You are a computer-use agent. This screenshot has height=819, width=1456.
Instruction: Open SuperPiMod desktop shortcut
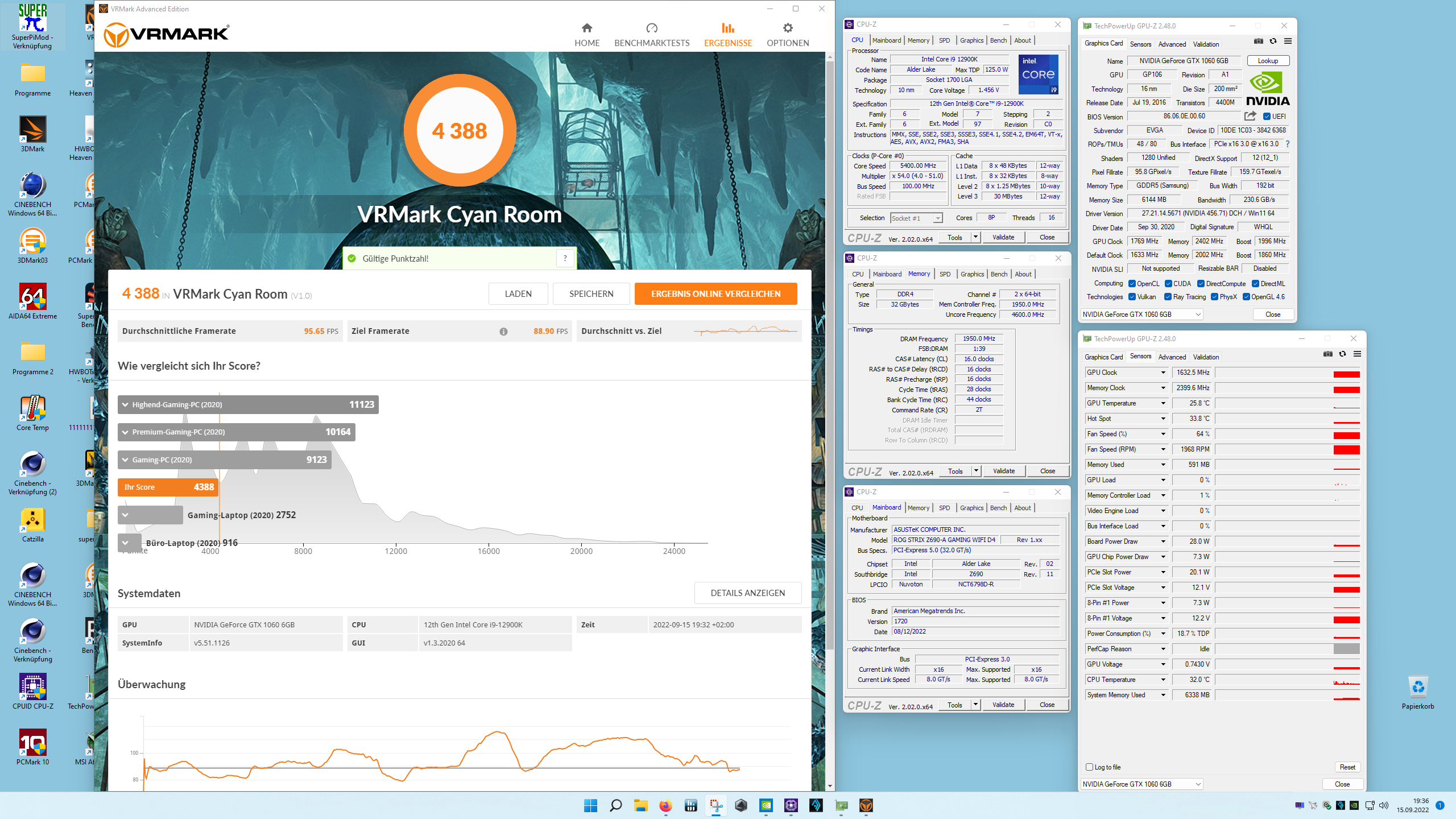[32, 26]
